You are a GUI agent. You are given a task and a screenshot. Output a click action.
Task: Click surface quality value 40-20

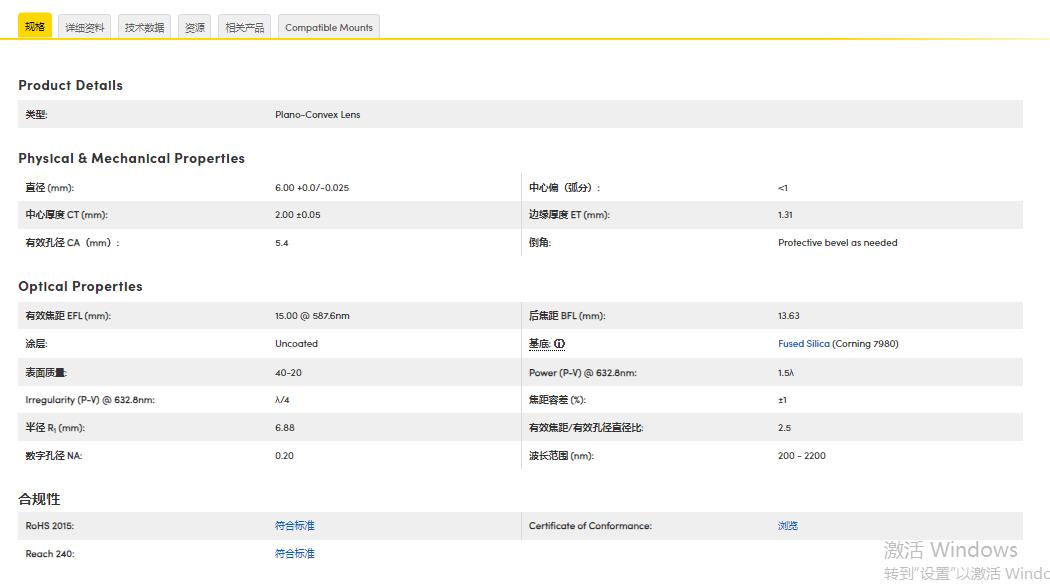[289, 372]
